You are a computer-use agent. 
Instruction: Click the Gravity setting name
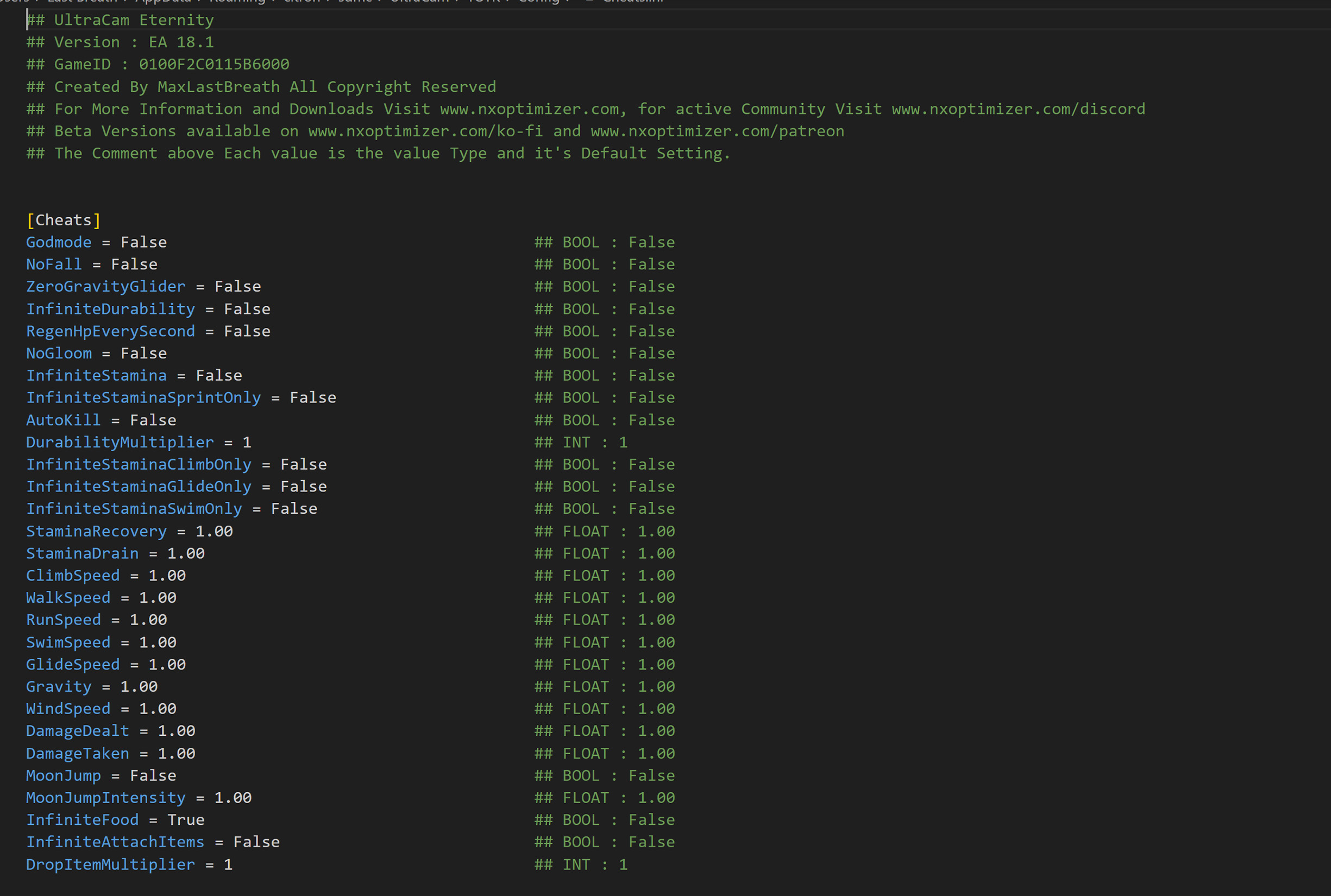point(59,687)
